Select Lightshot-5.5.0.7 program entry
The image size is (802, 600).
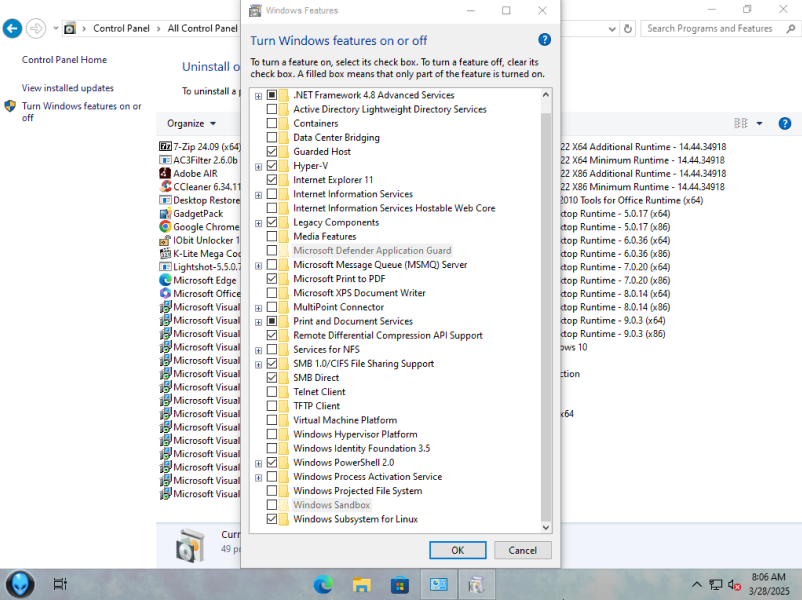click(200, 267)
